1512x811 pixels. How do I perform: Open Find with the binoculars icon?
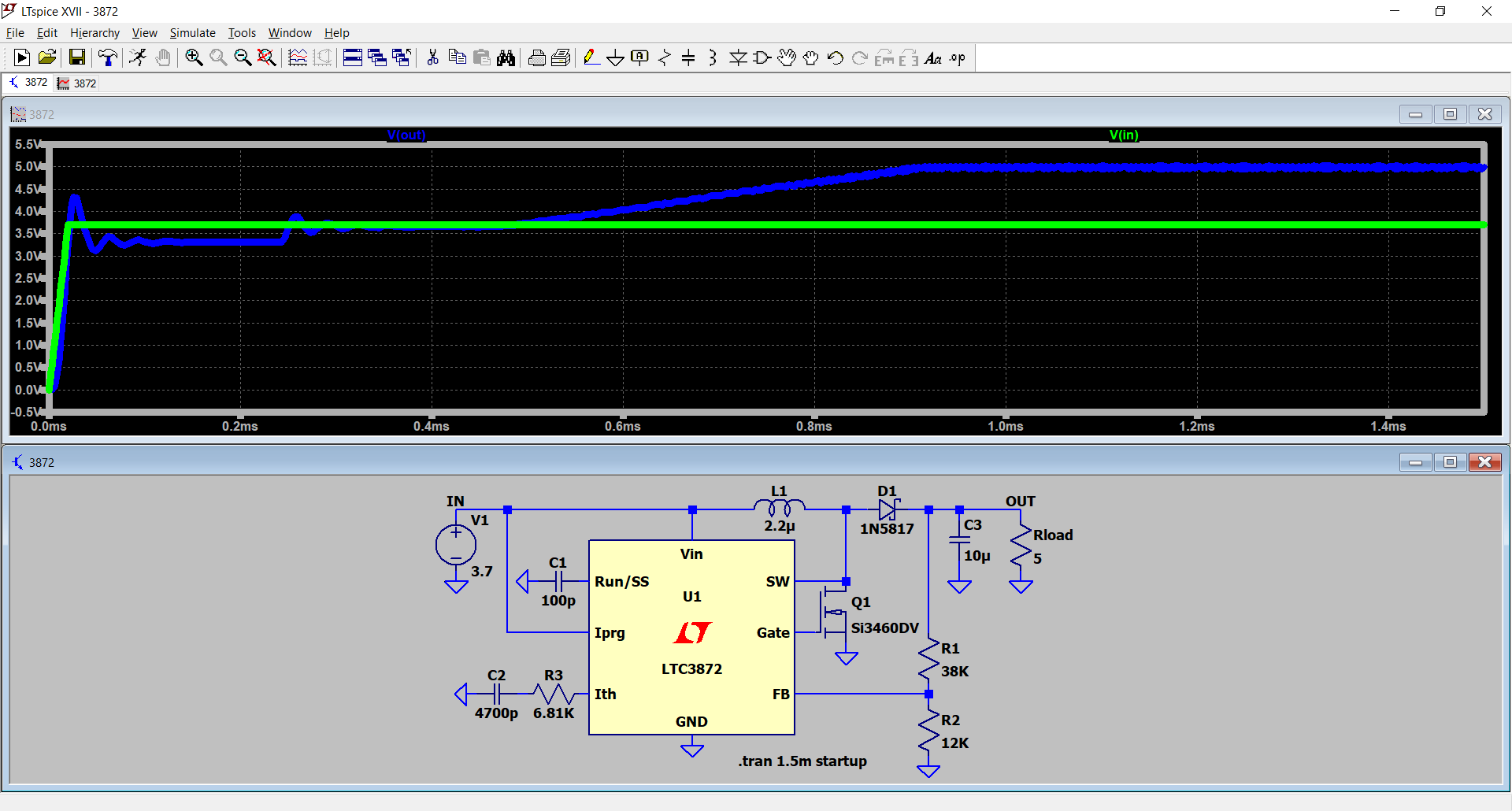[x=506, y=57]
